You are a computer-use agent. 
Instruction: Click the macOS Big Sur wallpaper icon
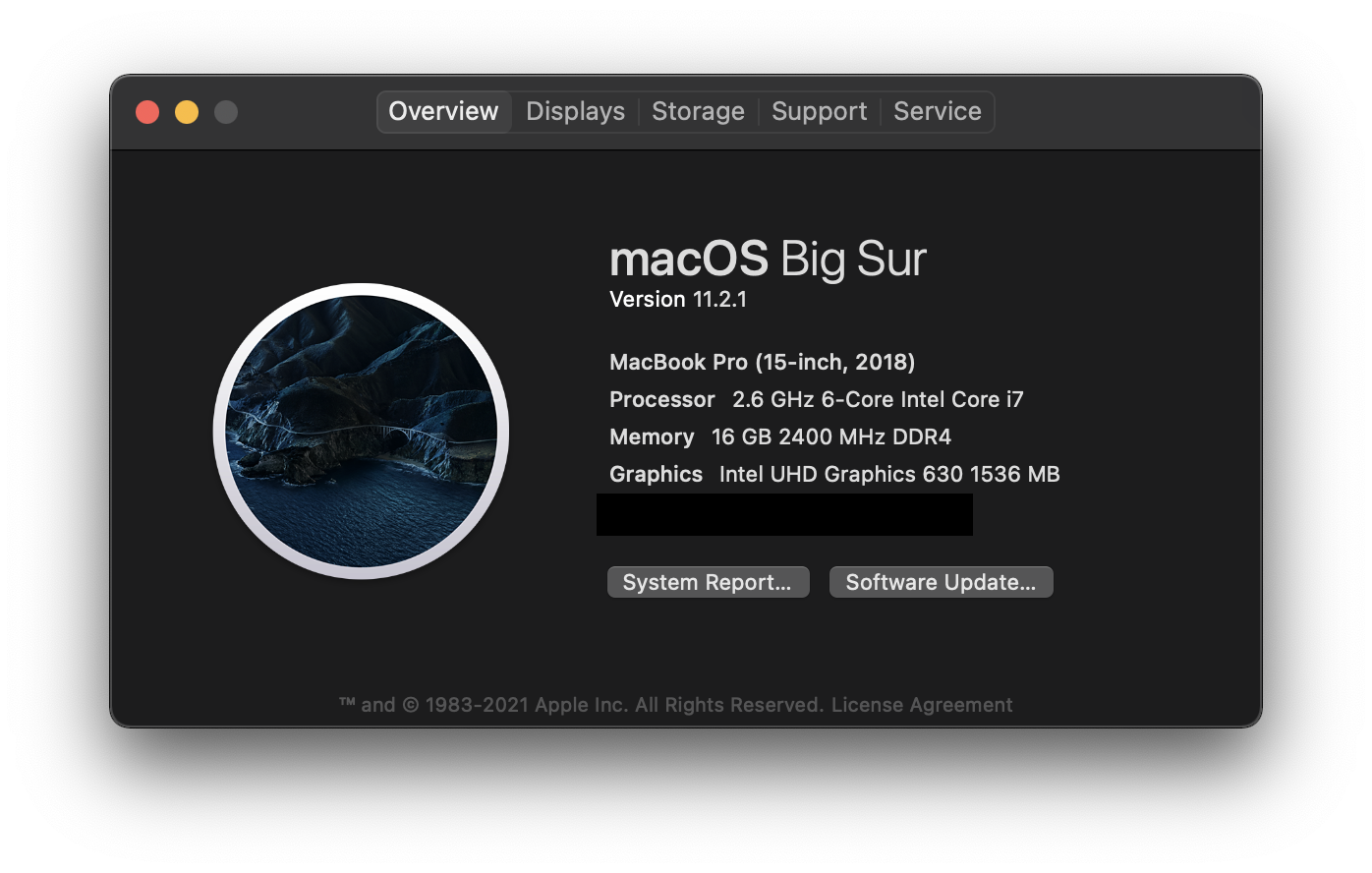pos(361,431)
